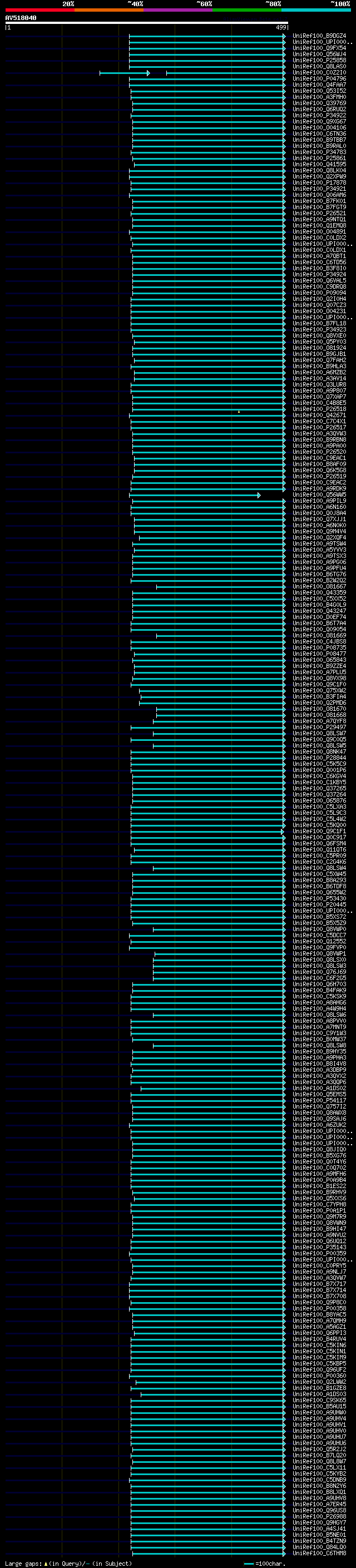Select the UniRef100_P34921 label
Screen dimensions: 356x1568
coord(319,189)
